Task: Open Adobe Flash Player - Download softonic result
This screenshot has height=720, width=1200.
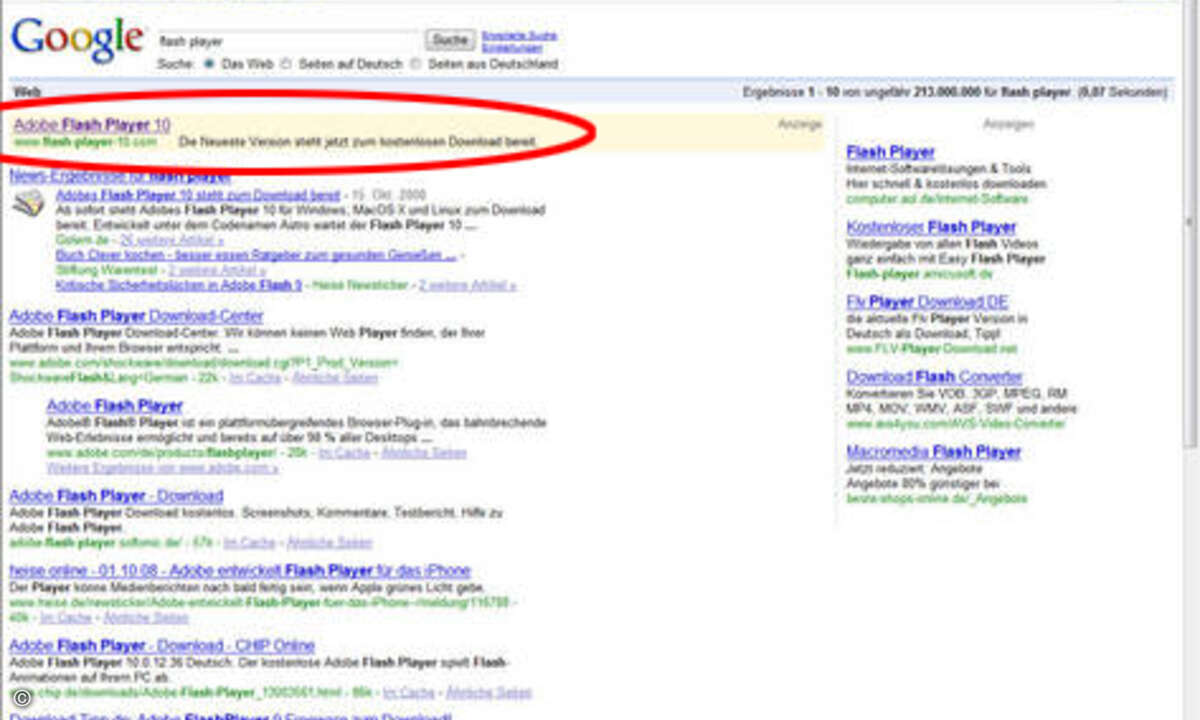Action: [x=116, y=496]
